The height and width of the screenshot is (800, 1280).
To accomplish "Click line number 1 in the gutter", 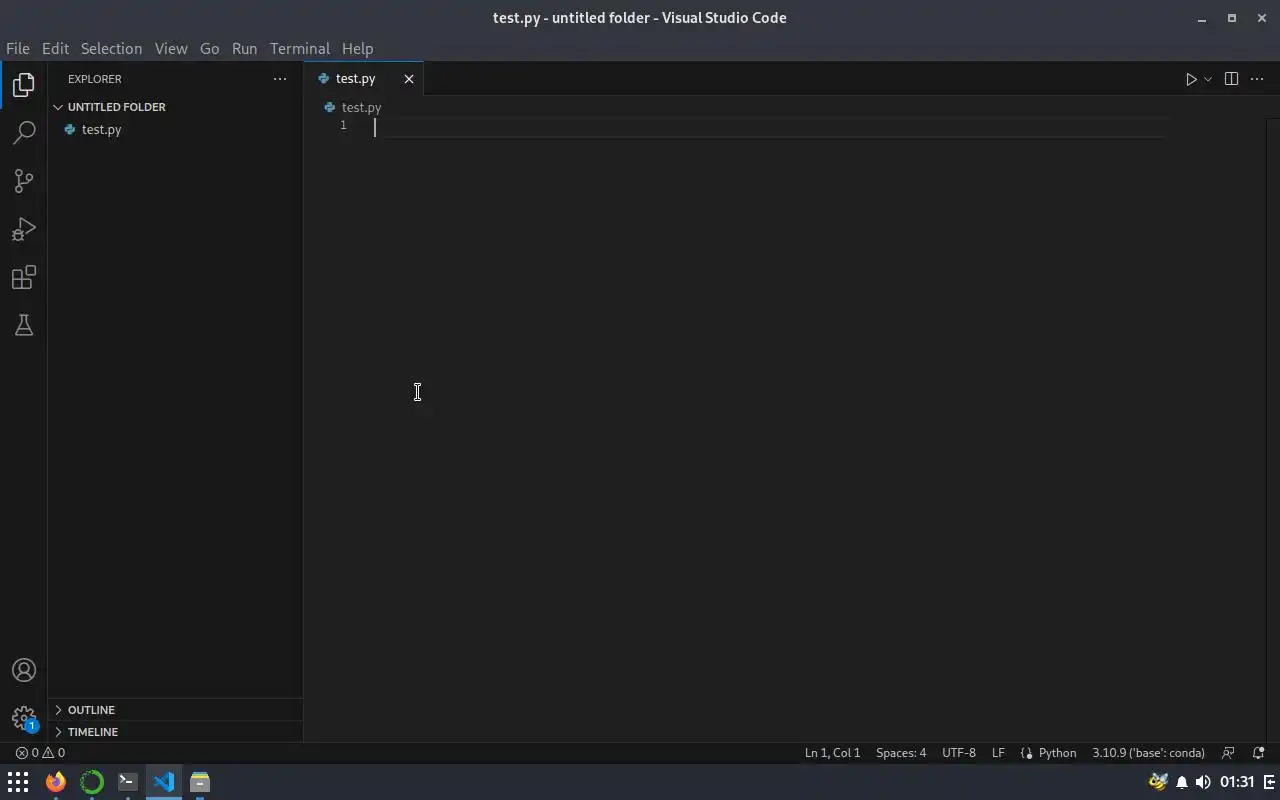I will [343, 125].
